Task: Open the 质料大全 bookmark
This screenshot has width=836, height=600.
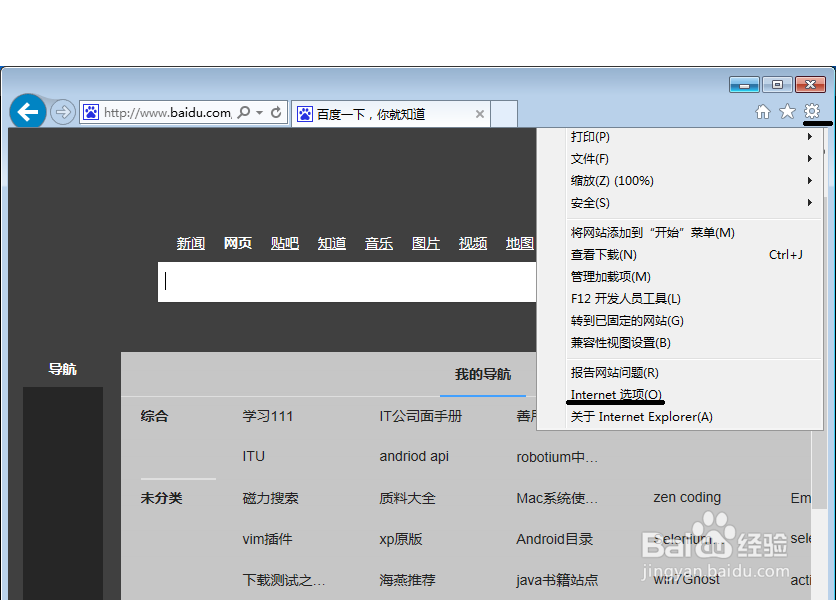Action: click(407, 498)
